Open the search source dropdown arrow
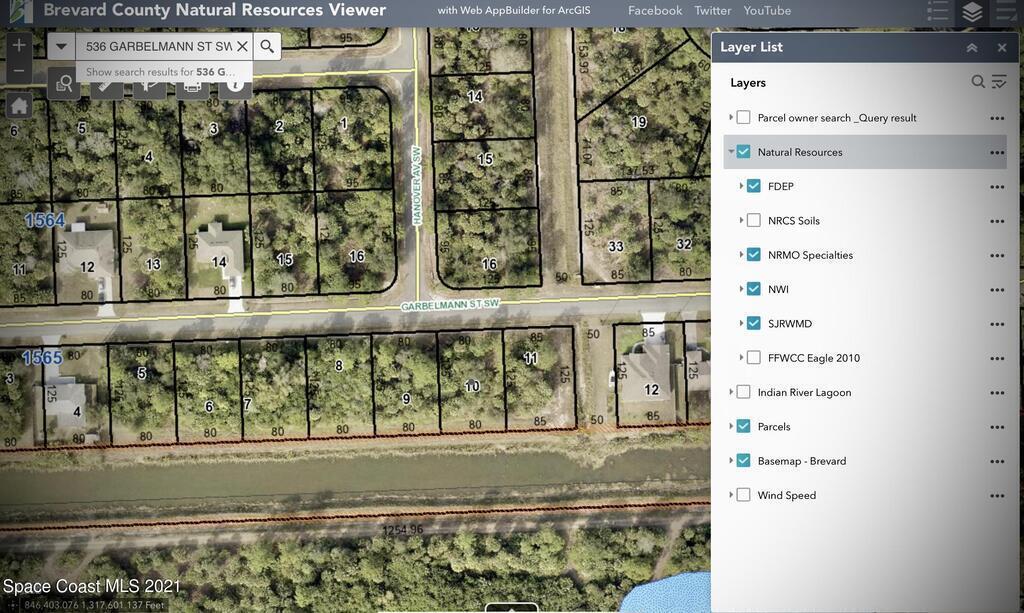 pyautogui.click(x=61, y=46)
